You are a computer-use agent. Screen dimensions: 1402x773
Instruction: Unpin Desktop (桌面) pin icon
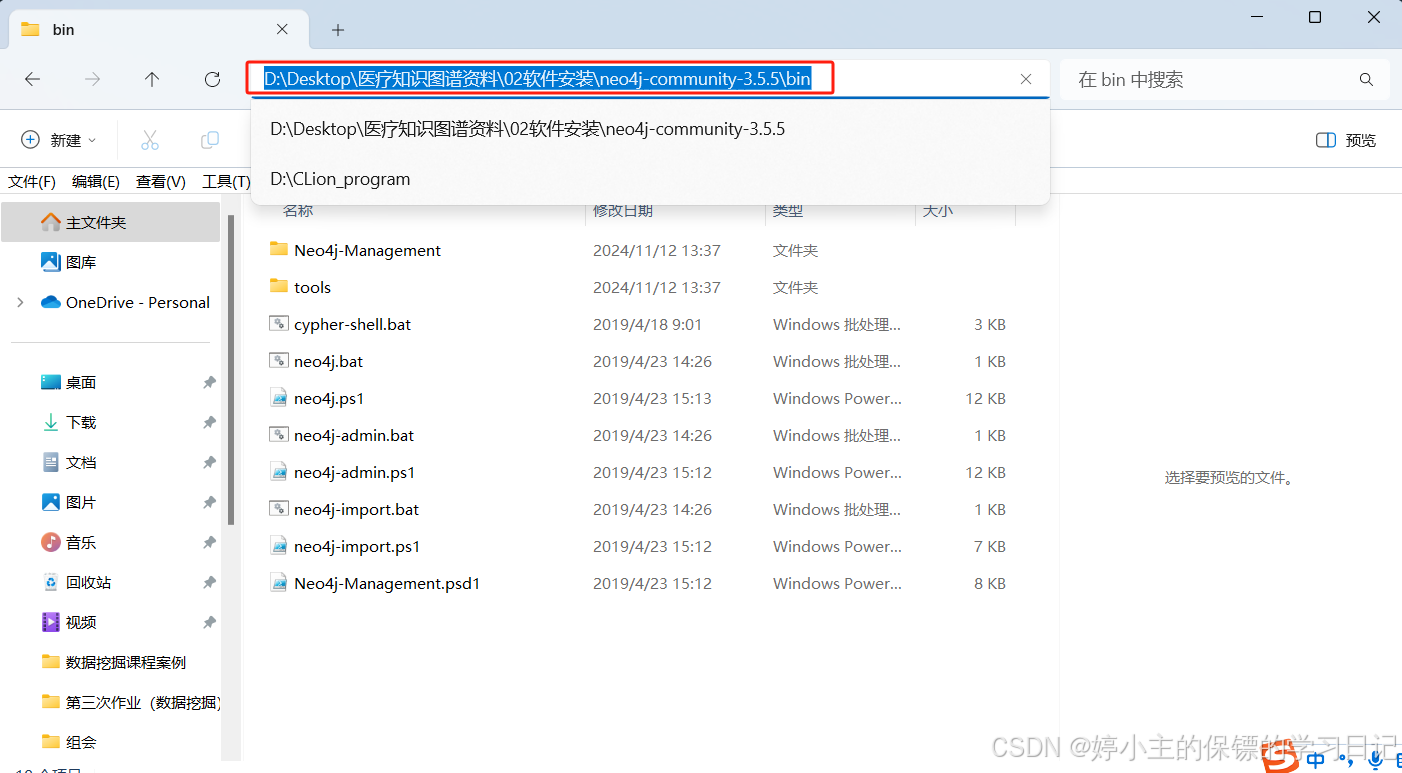tap(209, 382)
